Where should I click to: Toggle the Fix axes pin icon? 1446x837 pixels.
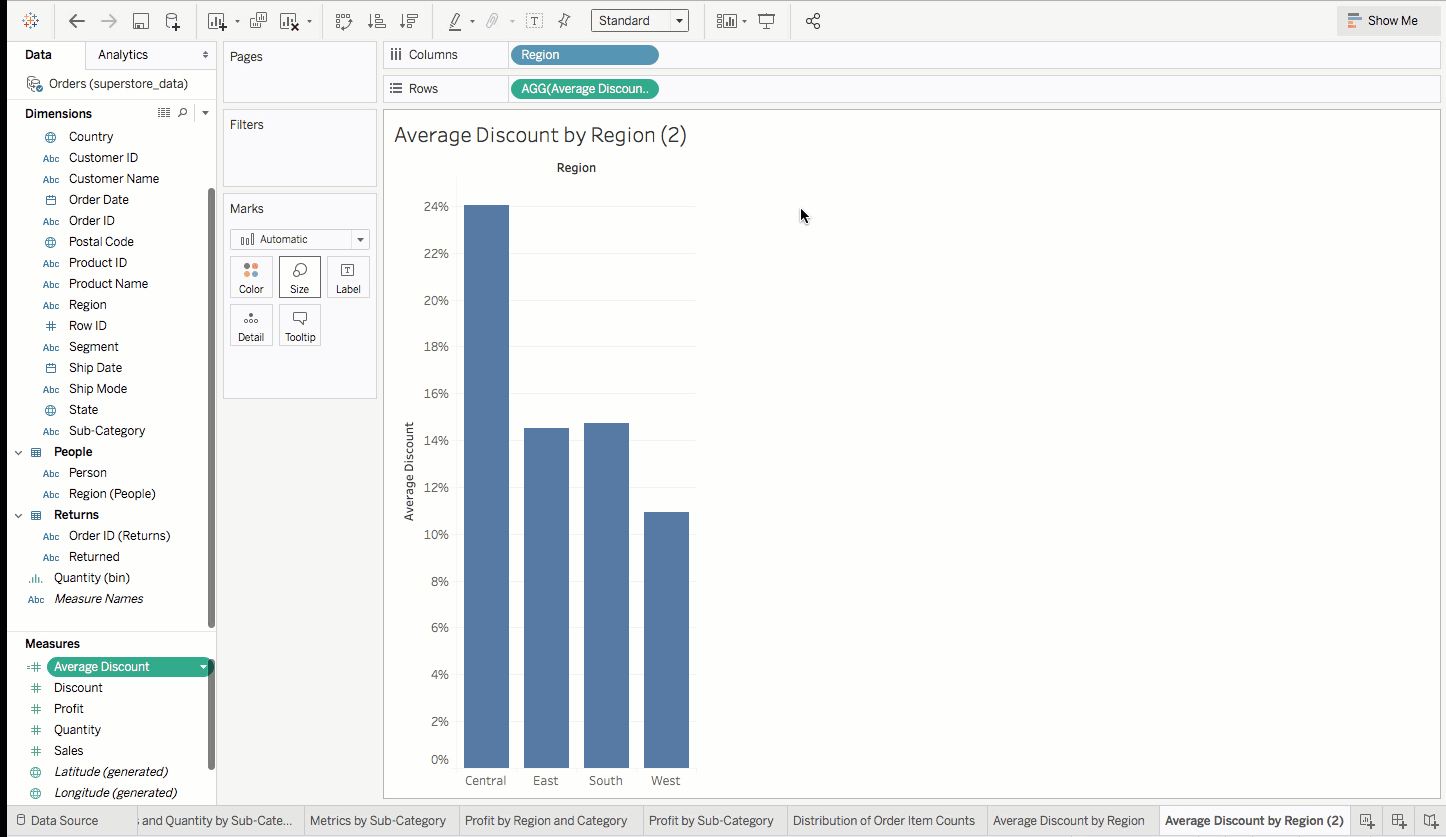(x=564, y=21)
